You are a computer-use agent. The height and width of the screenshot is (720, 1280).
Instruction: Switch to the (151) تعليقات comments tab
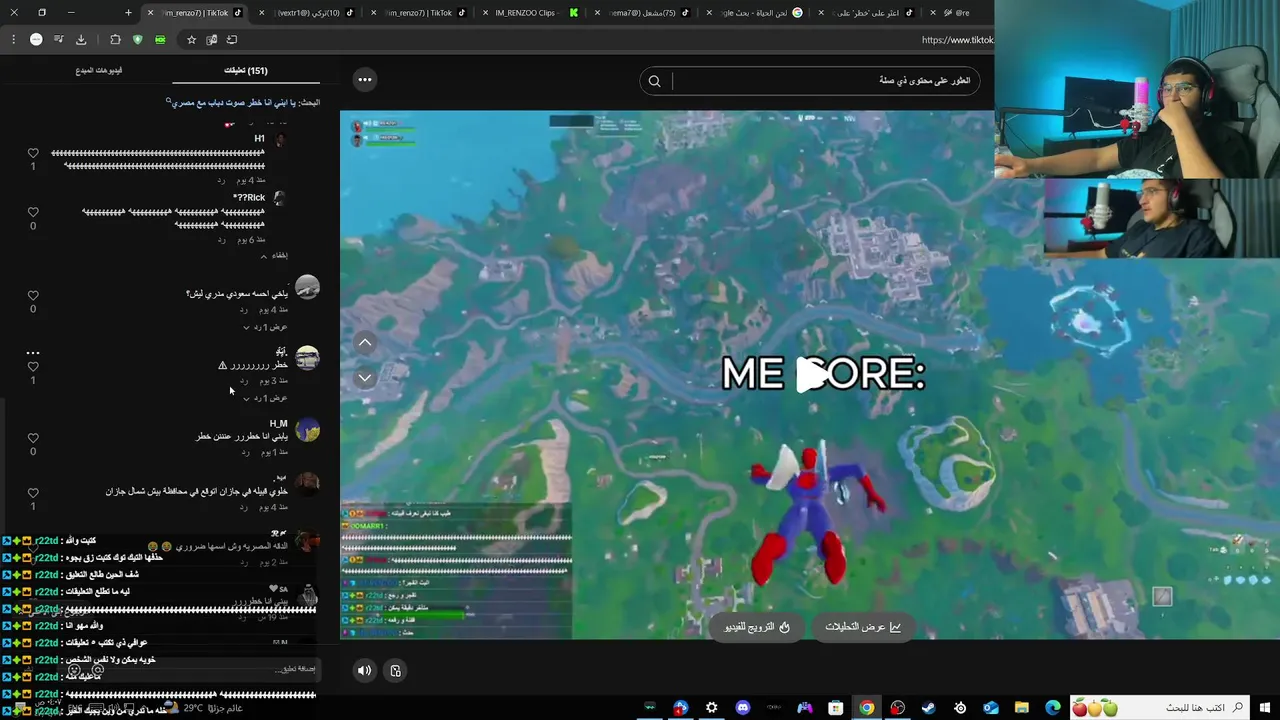click(x=246, y=71)
